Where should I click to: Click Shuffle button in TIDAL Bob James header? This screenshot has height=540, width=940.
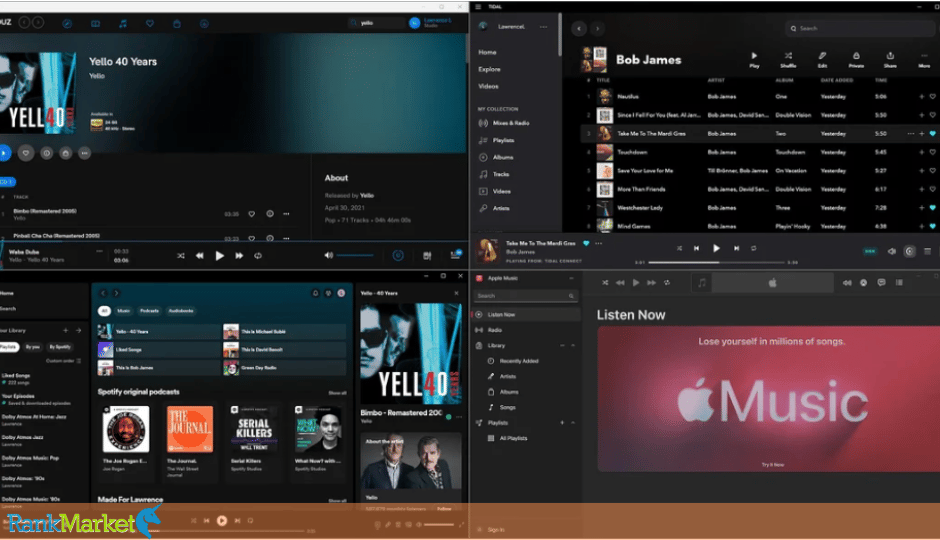[x=788, y=59]
